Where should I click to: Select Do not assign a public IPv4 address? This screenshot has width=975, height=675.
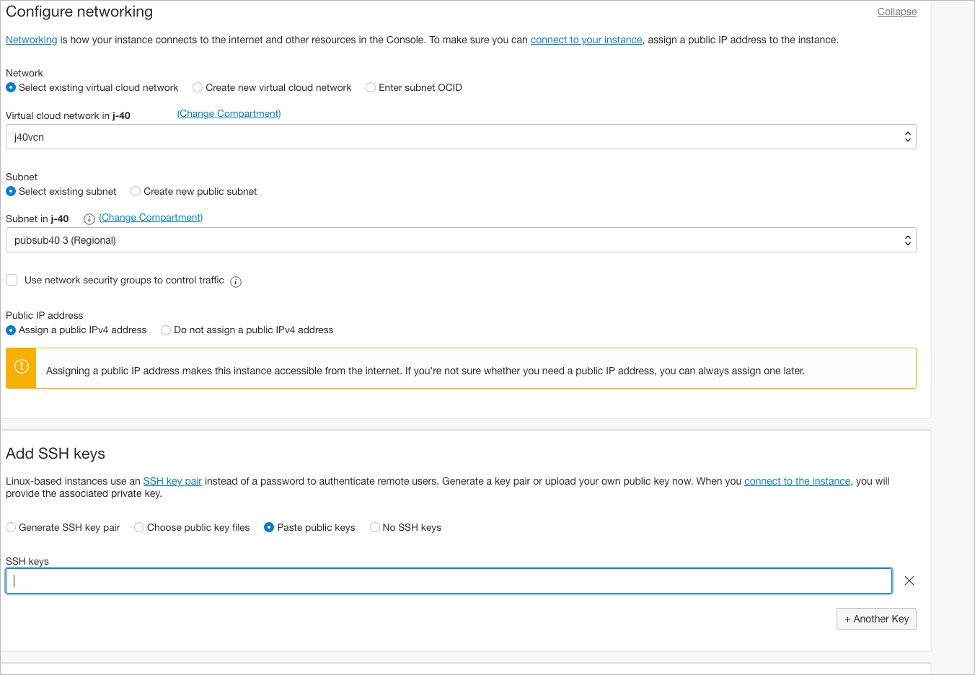[x=166, y=330]
